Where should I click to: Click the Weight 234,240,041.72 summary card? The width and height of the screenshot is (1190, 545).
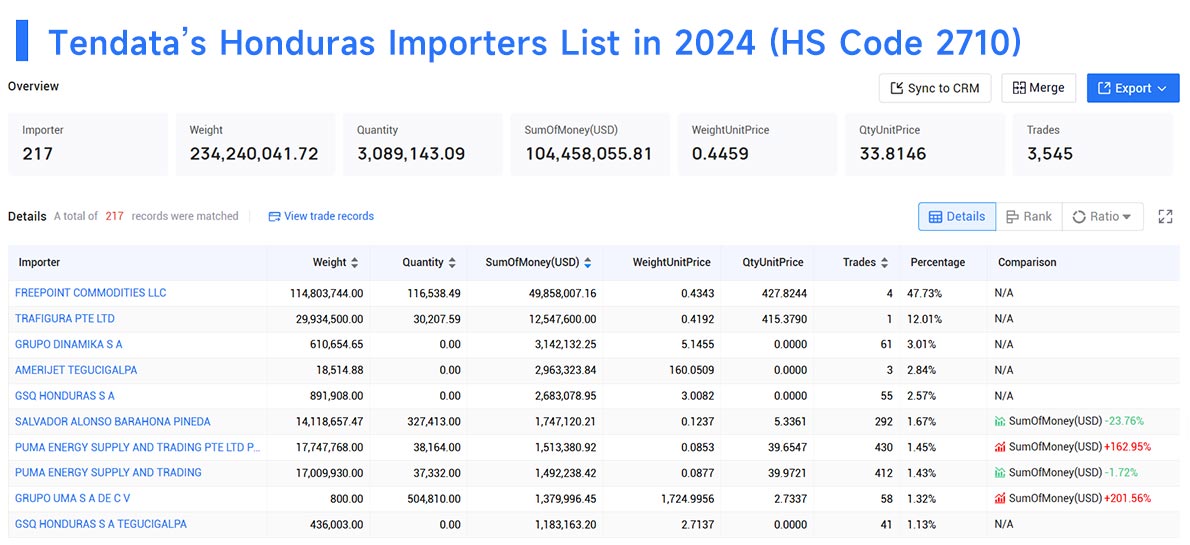click(255, 144)
